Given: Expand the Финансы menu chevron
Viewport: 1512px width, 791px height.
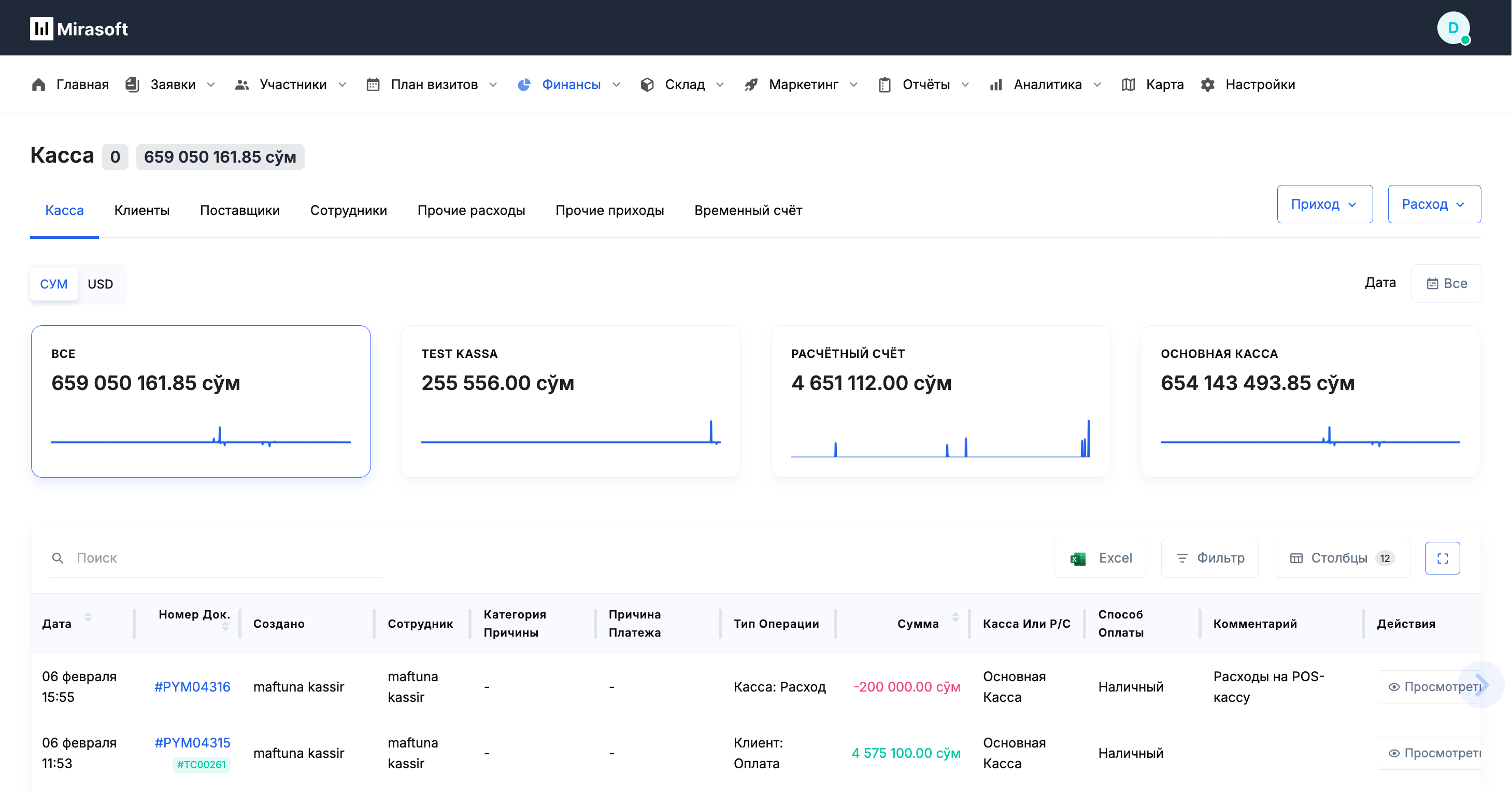Looking at the screenshot, I should [616, 84].
